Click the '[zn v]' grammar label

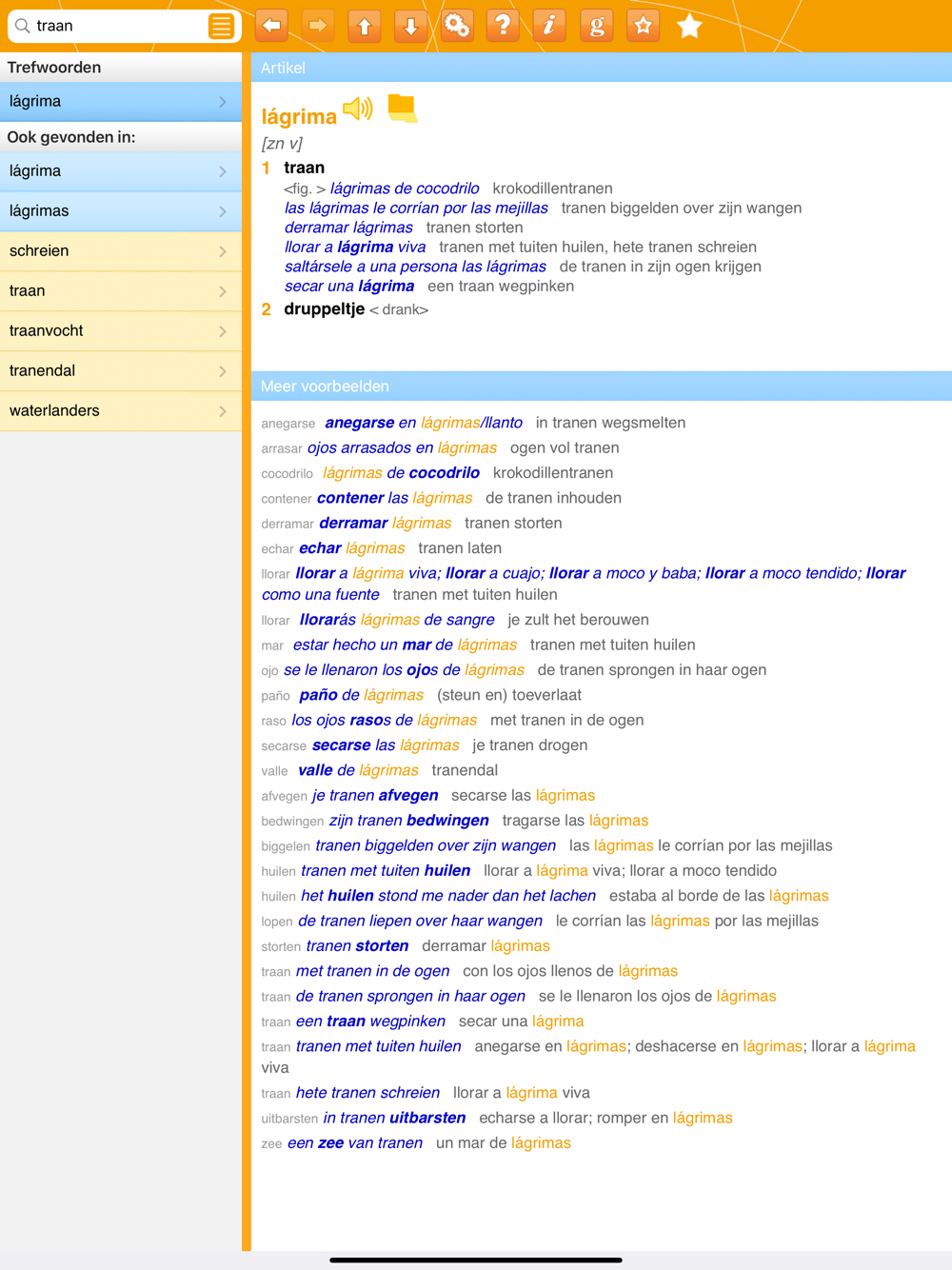(282, 144)
